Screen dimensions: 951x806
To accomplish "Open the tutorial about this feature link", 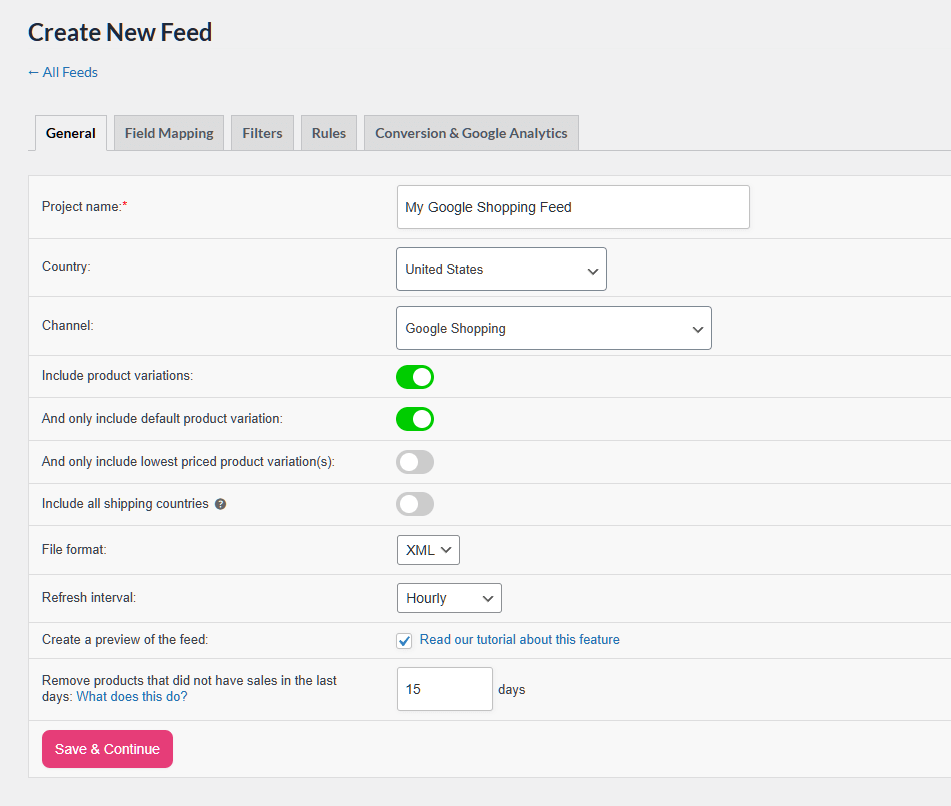I will (519, 640).
